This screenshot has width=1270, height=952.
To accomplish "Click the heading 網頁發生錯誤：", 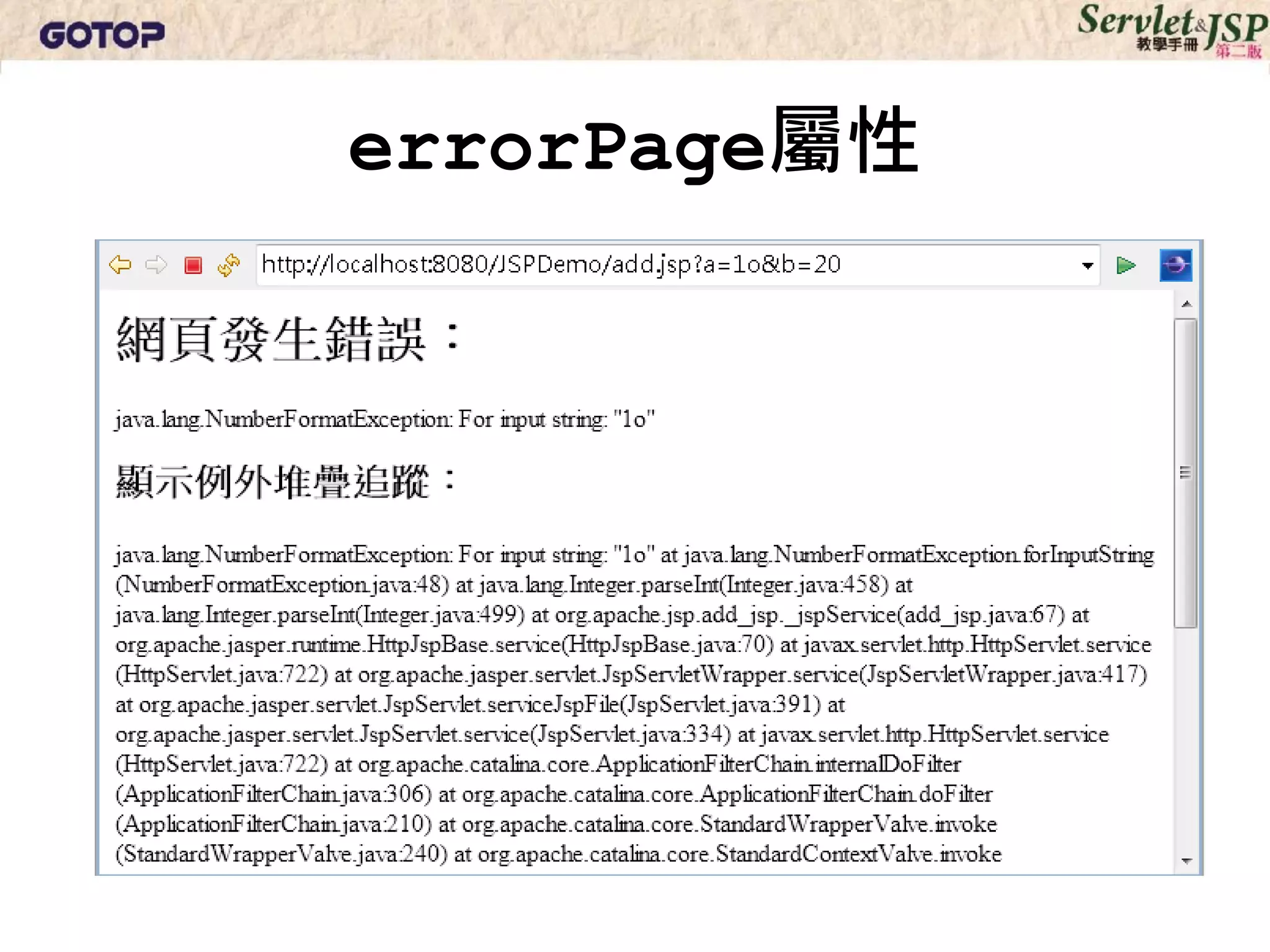I will coord(288,338).
